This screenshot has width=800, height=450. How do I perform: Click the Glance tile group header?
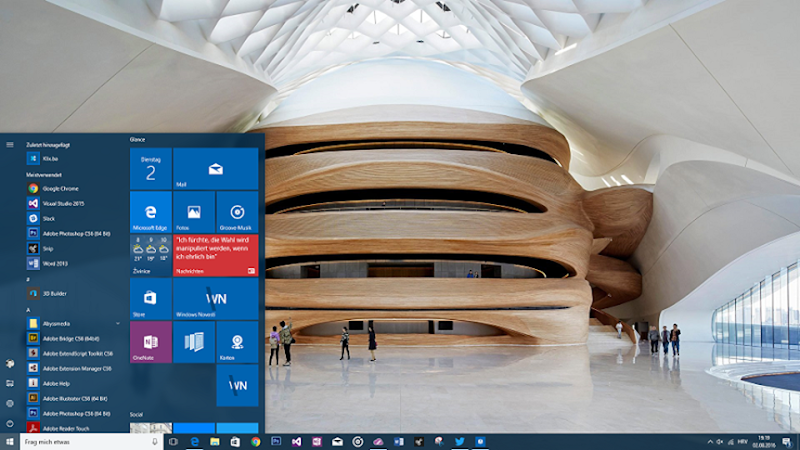coord(137,139)
